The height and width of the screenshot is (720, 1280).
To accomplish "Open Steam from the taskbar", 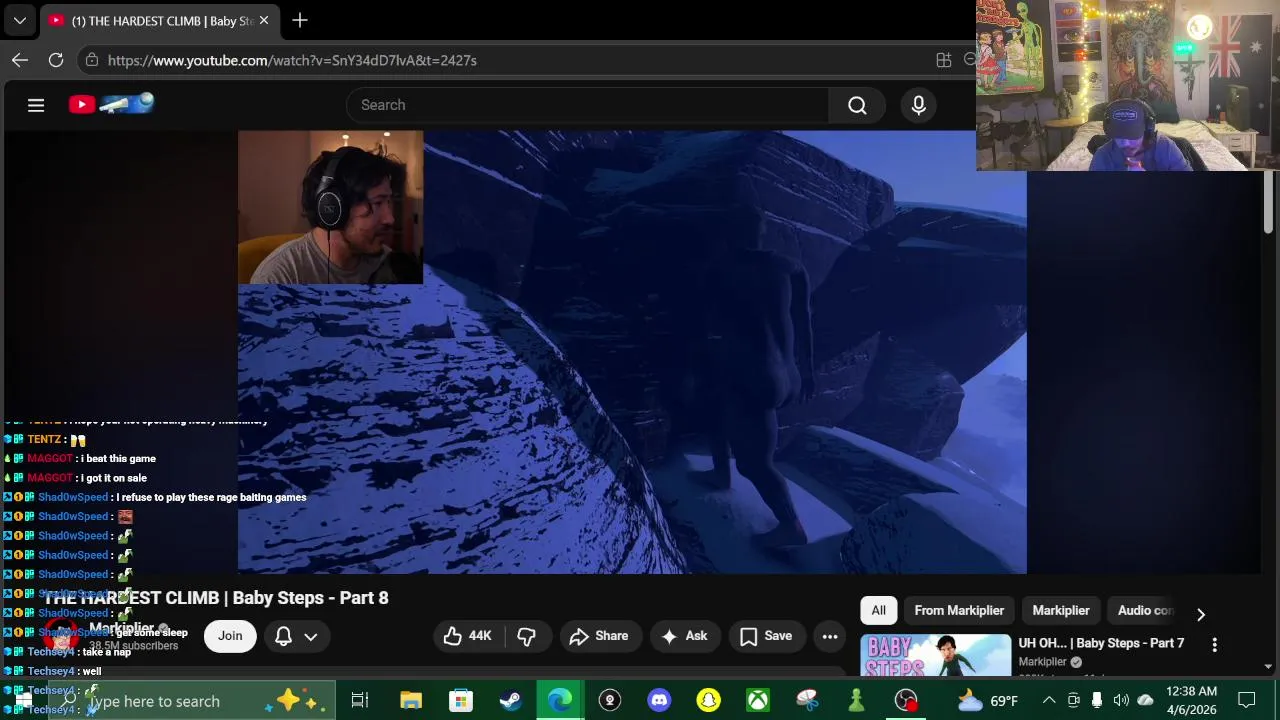I will [x=510, y=701].
